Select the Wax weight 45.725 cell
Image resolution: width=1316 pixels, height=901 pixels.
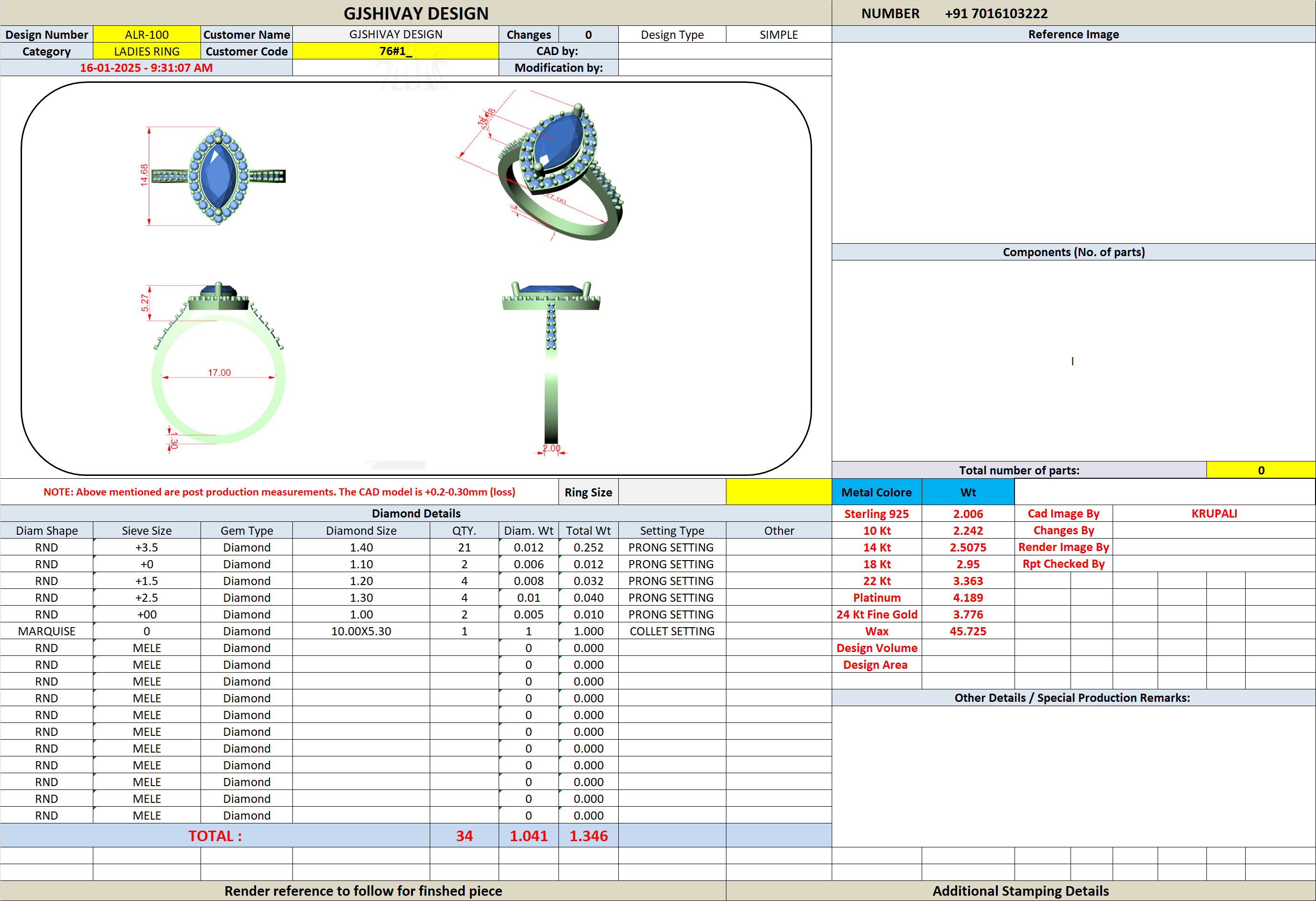pyautogui.click(x=968, y=631)
